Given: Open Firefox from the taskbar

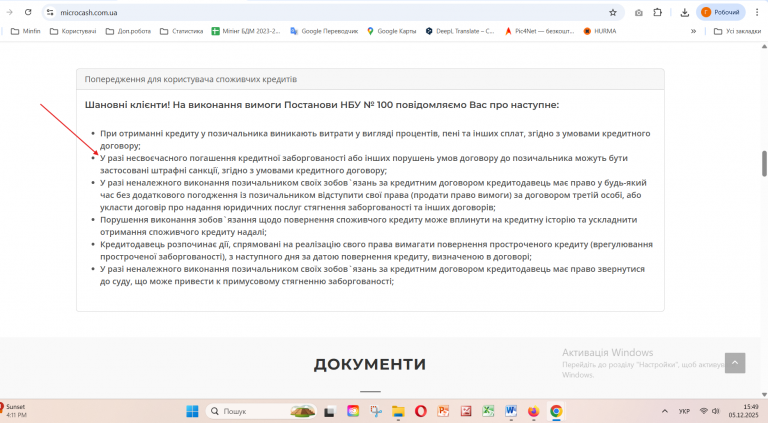Looking at the screenshot, I should tap(533, 411).
